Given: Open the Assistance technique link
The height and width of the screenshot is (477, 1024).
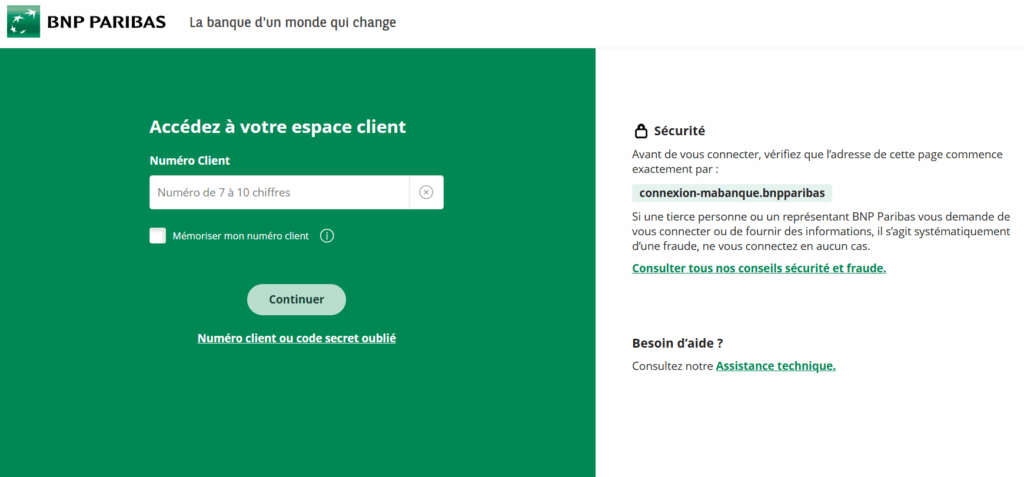Looking at the screenshot, I should [x=775, y=366].
